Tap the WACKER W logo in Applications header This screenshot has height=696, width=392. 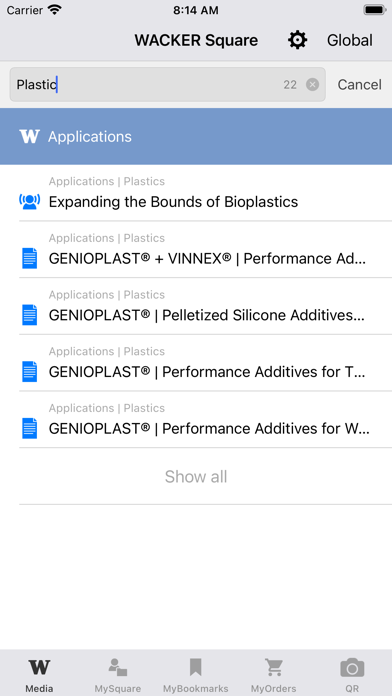(x=30, y=136)
